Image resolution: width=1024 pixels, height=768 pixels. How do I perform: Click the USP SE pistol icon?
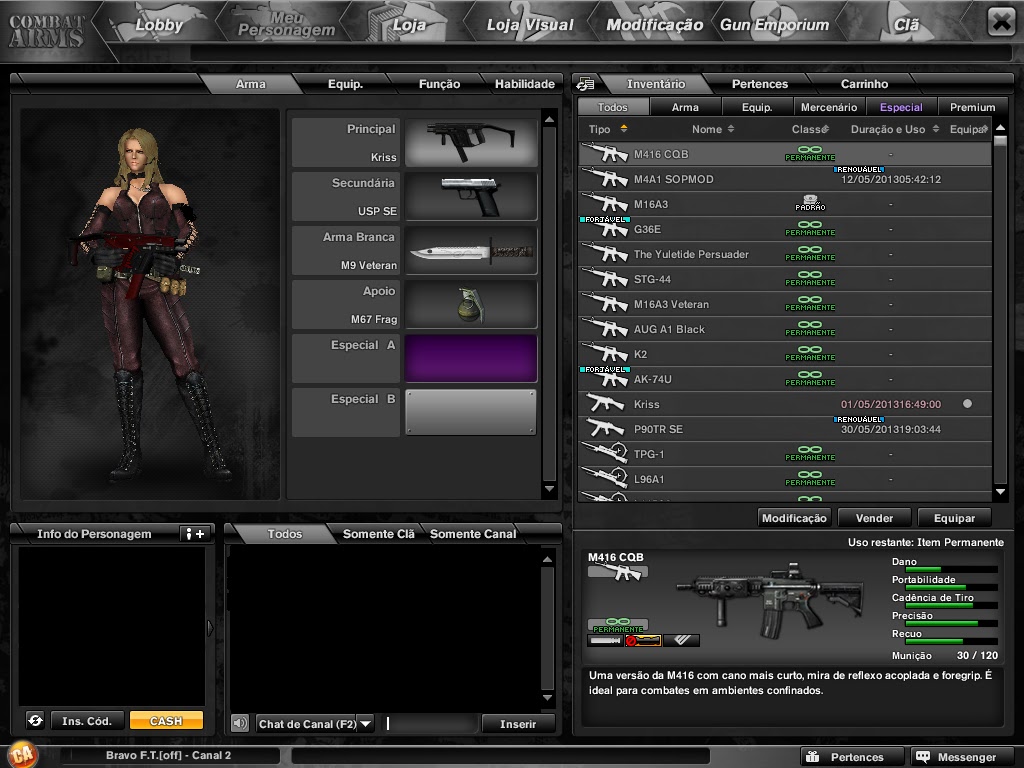coord(470,196)
